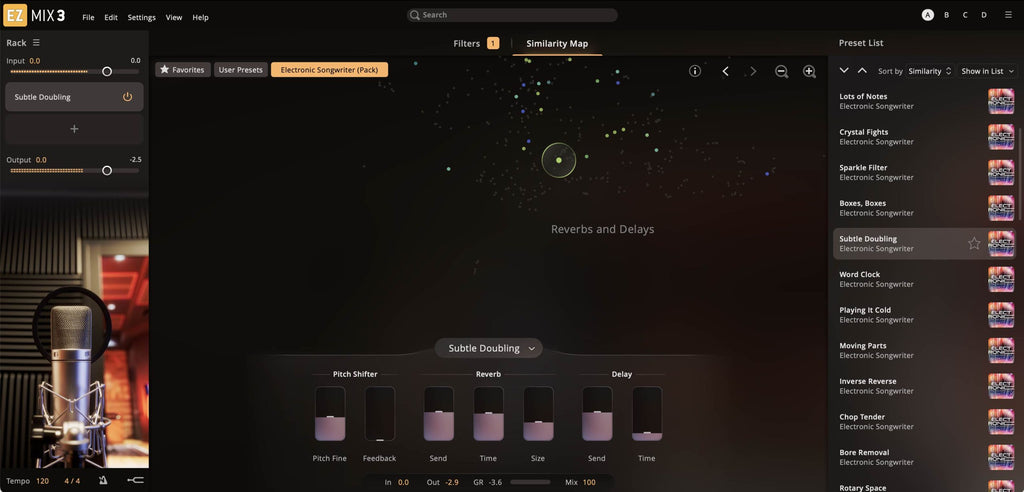Favorite Subtle Doubling with star icon
Image resolution: width=1024 pixels, height=492 pixels.
[x=974, y=244]
